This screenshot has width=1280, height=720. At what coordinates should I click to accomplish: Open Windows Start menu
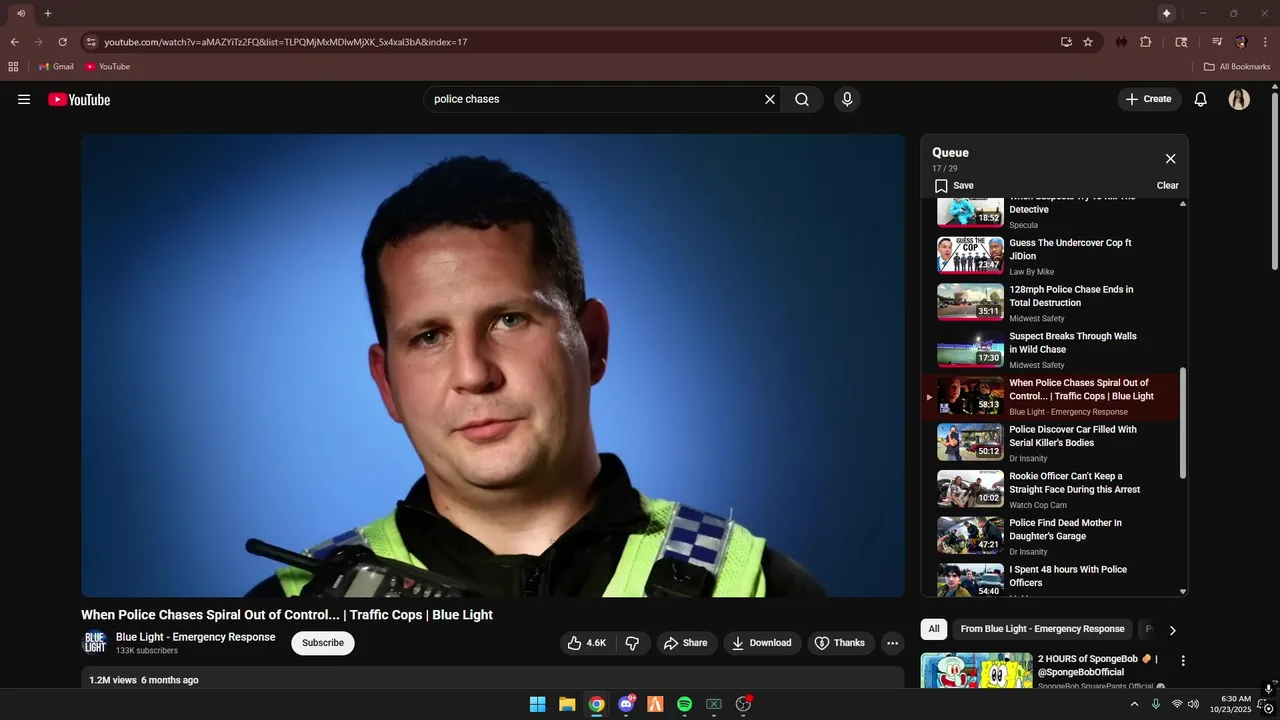point(537,704)
